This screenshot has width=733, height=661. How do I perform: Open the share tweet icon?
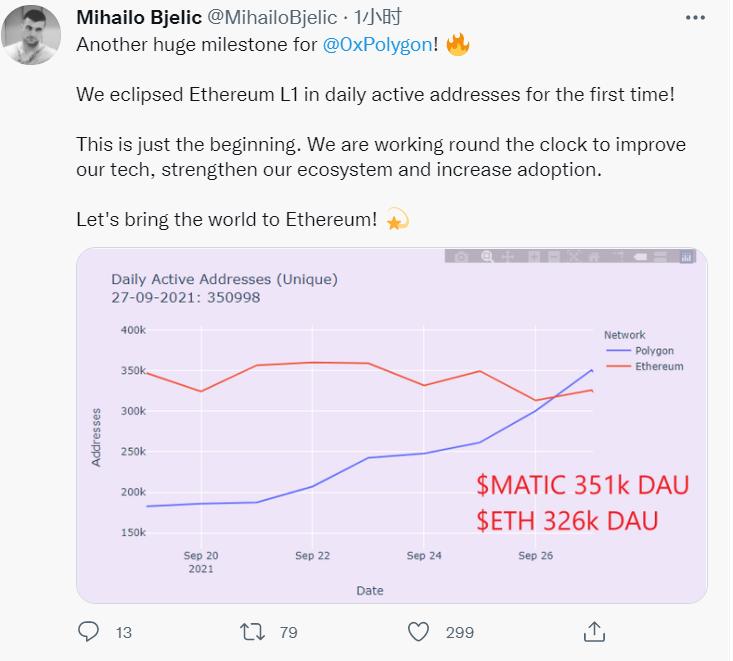pos(593,632)
